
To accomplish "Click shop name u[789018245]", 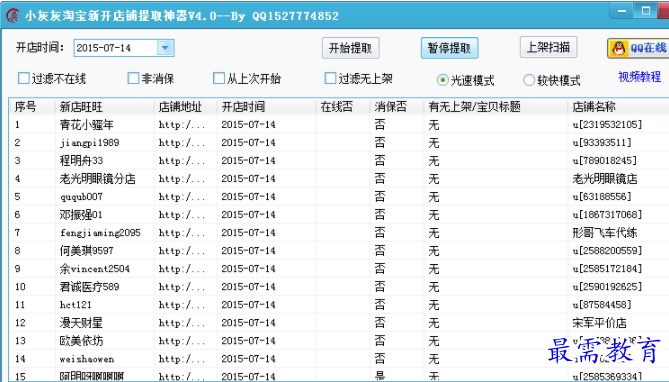I will [605, 160].
